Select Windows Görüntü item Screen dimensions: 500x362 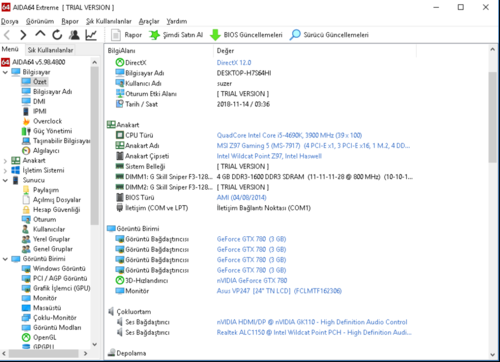(54, 269)
